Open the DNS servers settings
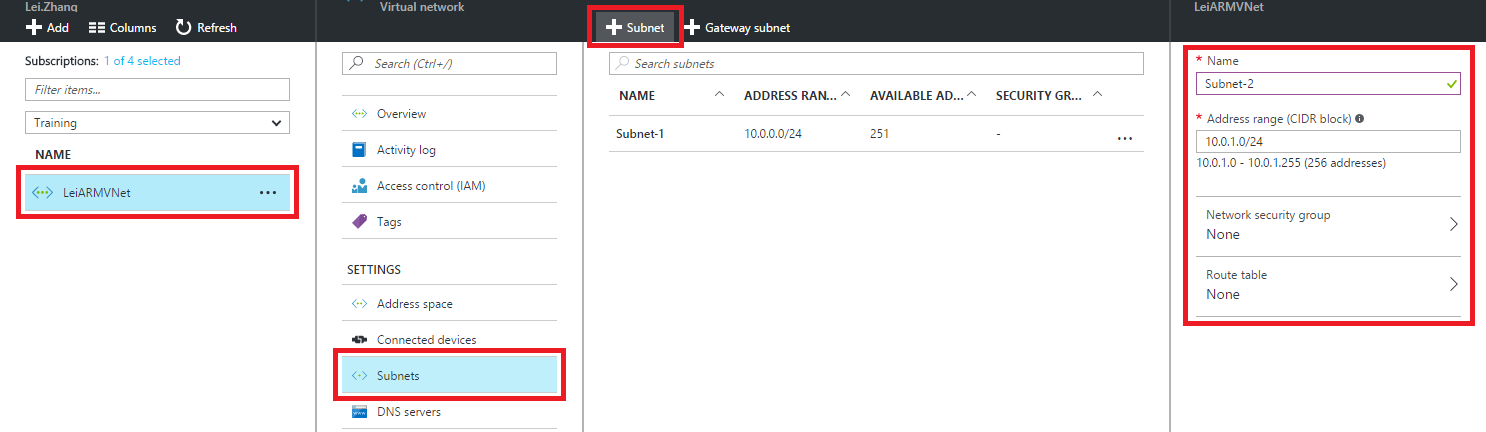 click(449, 412)
